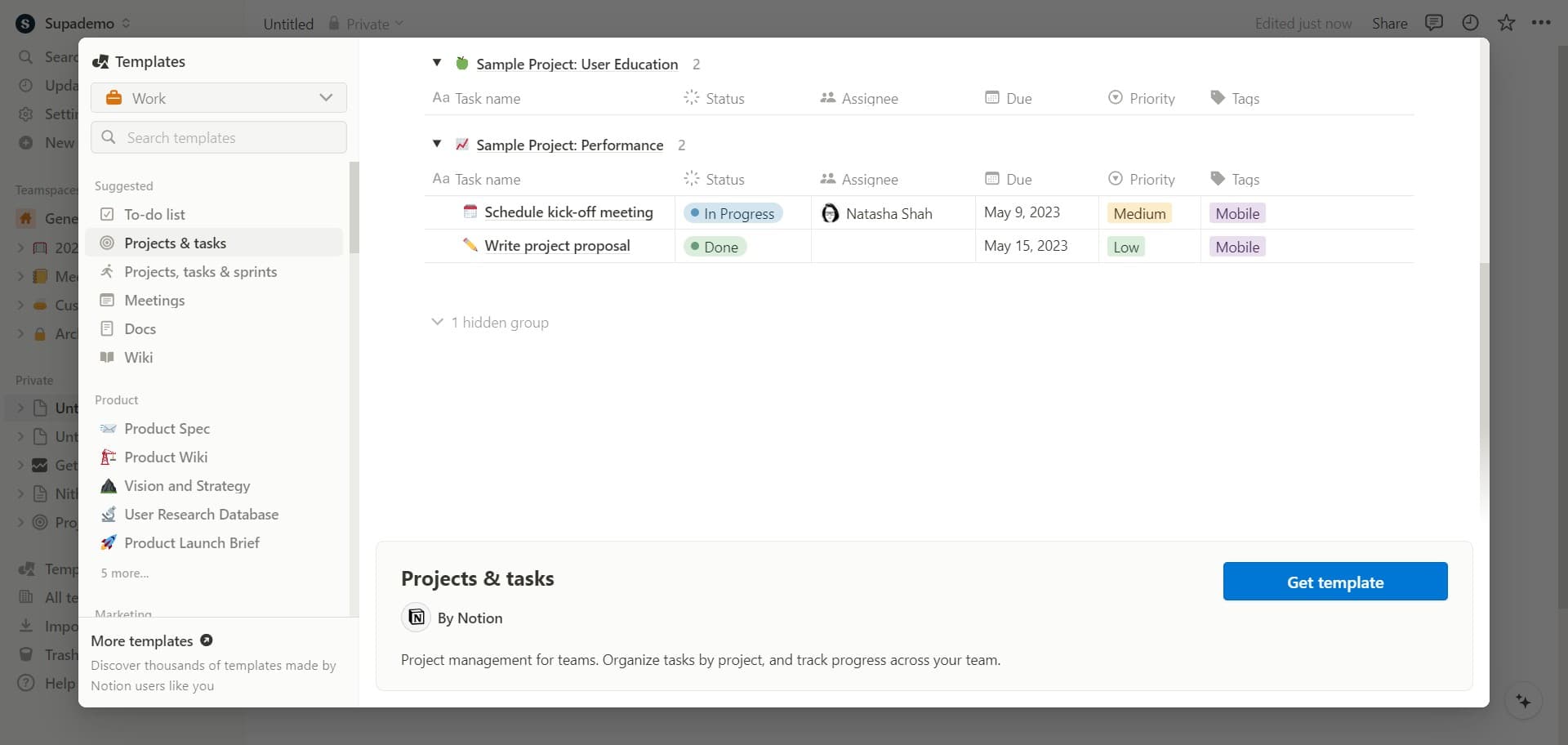Click Natasha Shah's avatar icon
This screenshot has height=745, width=1568.
tap(830, 213)
